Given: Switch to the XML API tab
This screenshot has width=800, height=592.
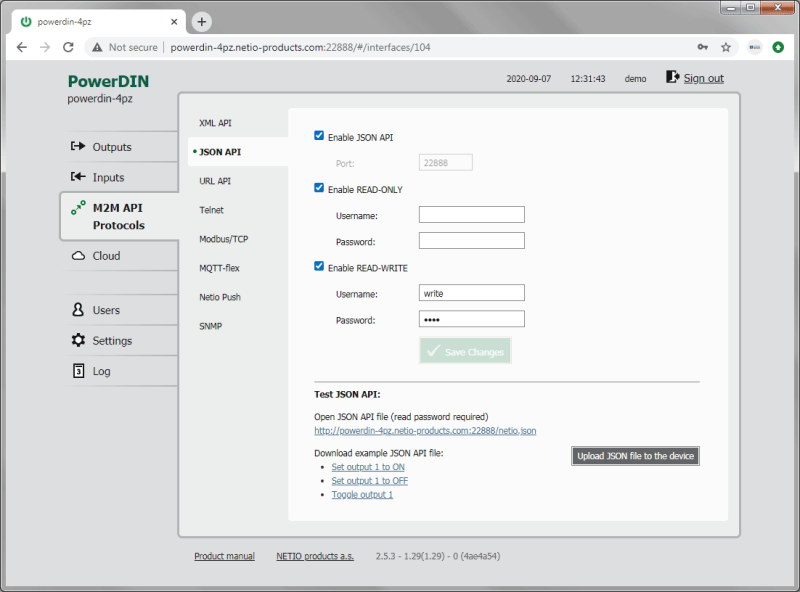Looking at the screenshot, I should [217, 123].
